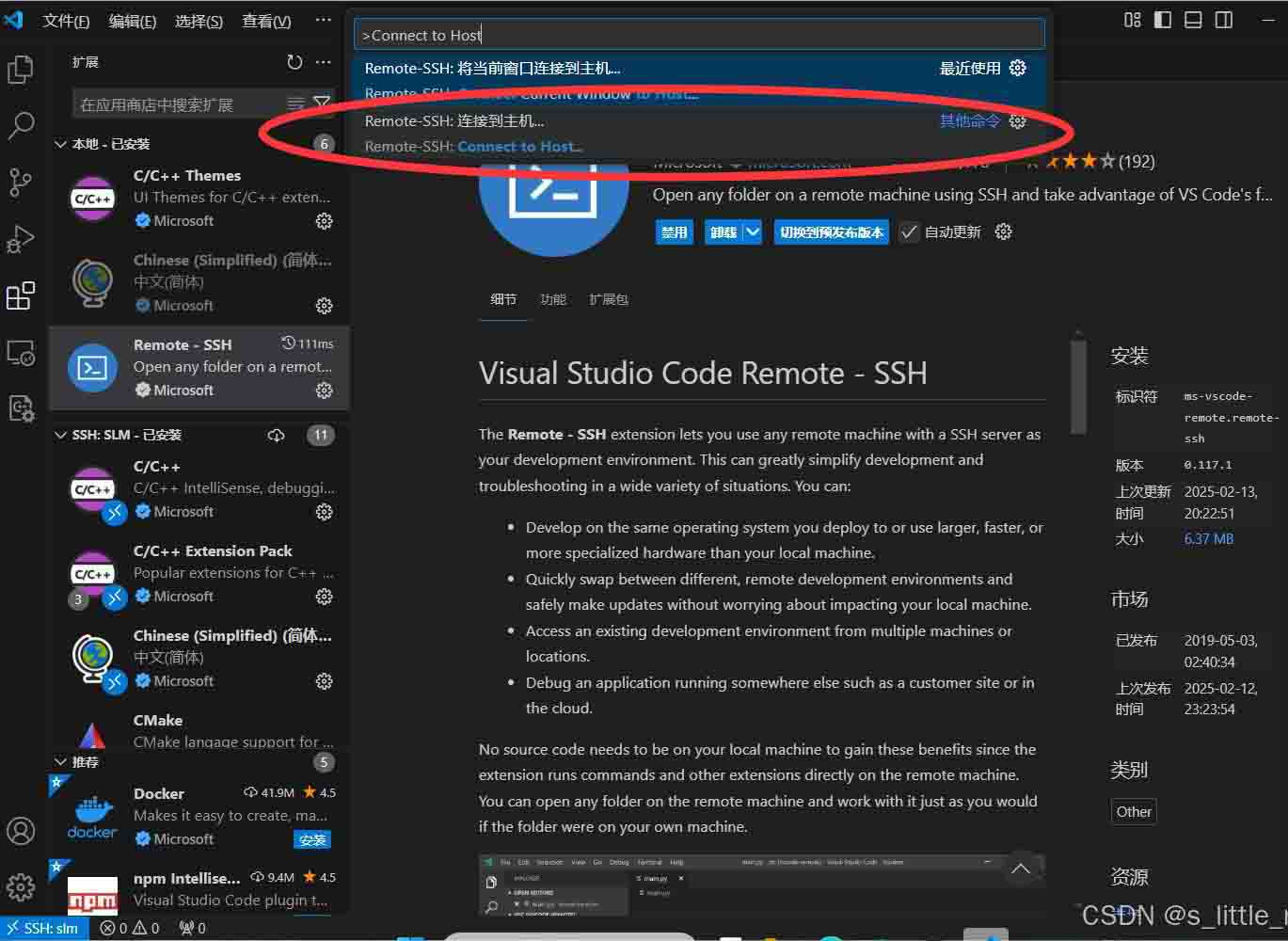This screenshot has height=941, width=1288.
Task: Collapse the SSH: SLM - 已安装 section
Action: pyautogui.click(x=61, y=435)
